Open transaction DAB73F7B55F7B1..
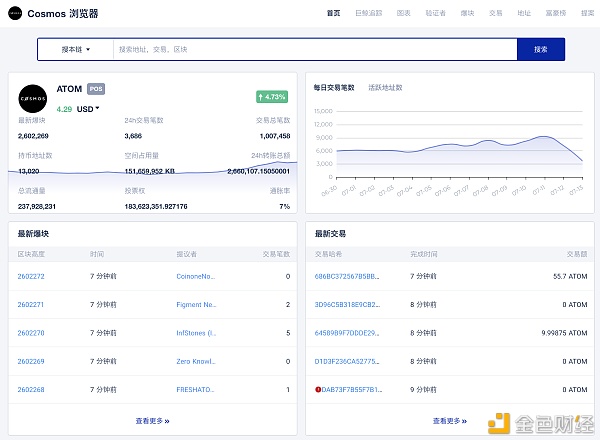600x440 pixels. pos(352,389)
